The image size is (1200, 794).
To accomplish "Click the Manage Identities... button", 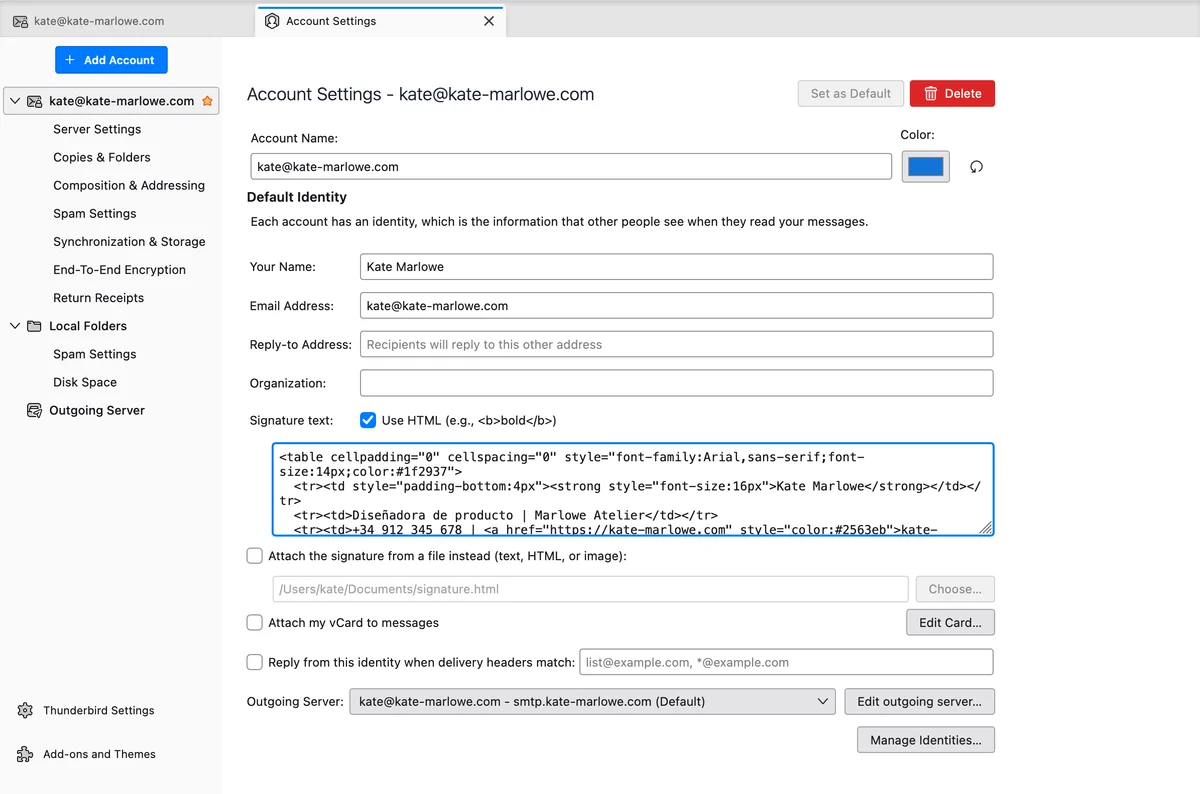I will [926, 740].
